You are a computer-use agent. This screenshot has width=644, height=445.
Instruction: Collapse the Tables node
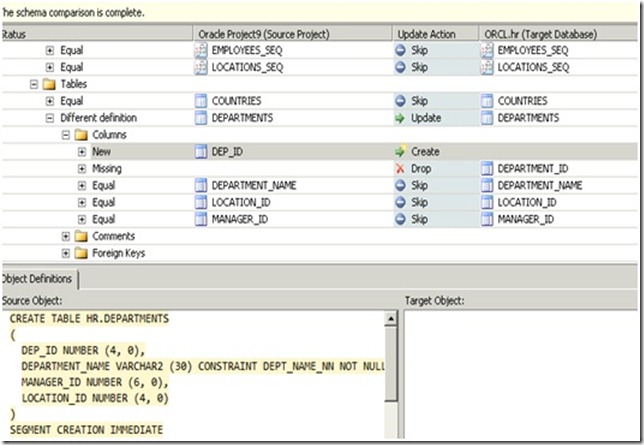pyautogui.click(x=34, y=84)
